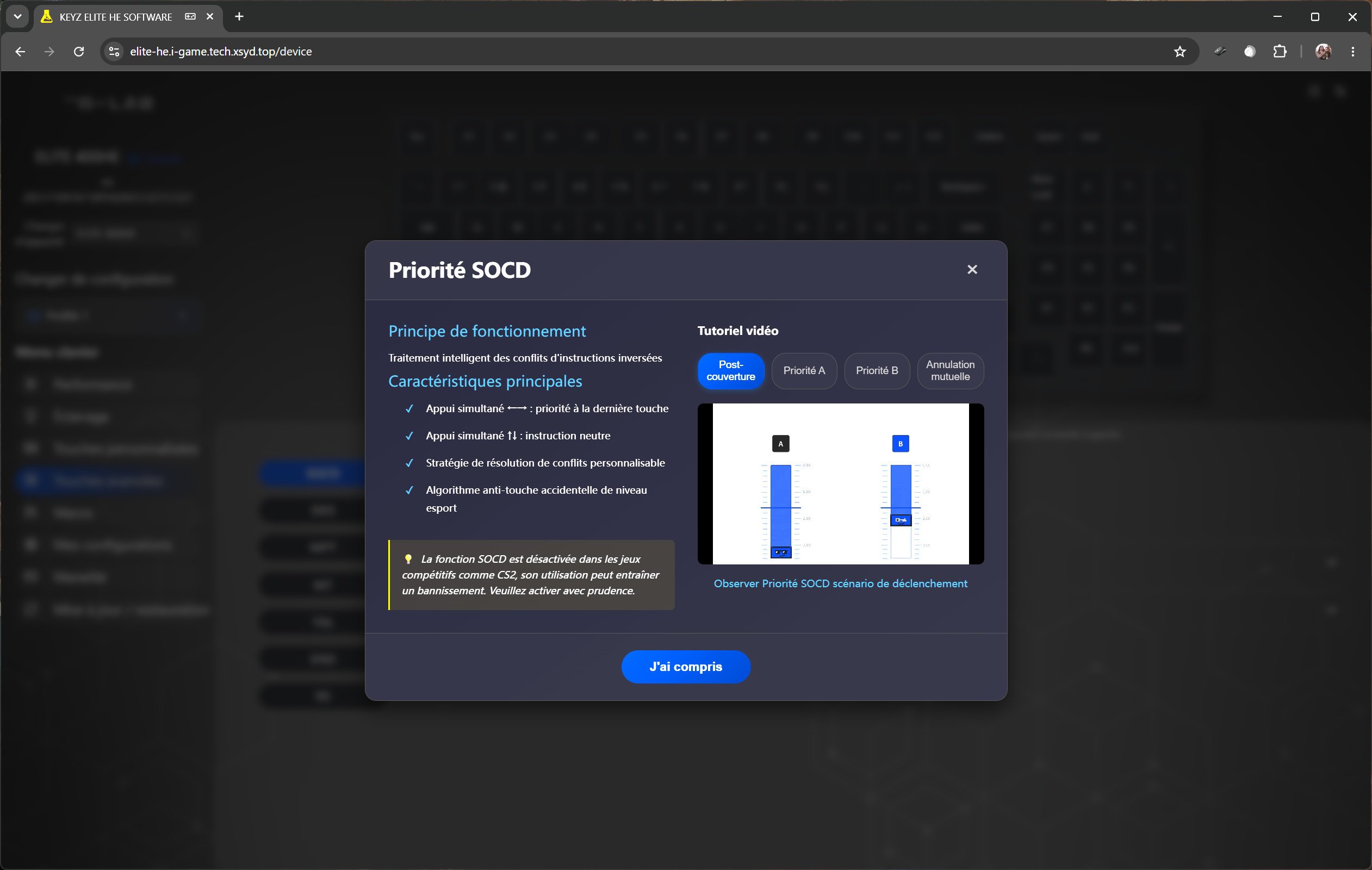View site information icon in address bar

click(x=114, y=52)
